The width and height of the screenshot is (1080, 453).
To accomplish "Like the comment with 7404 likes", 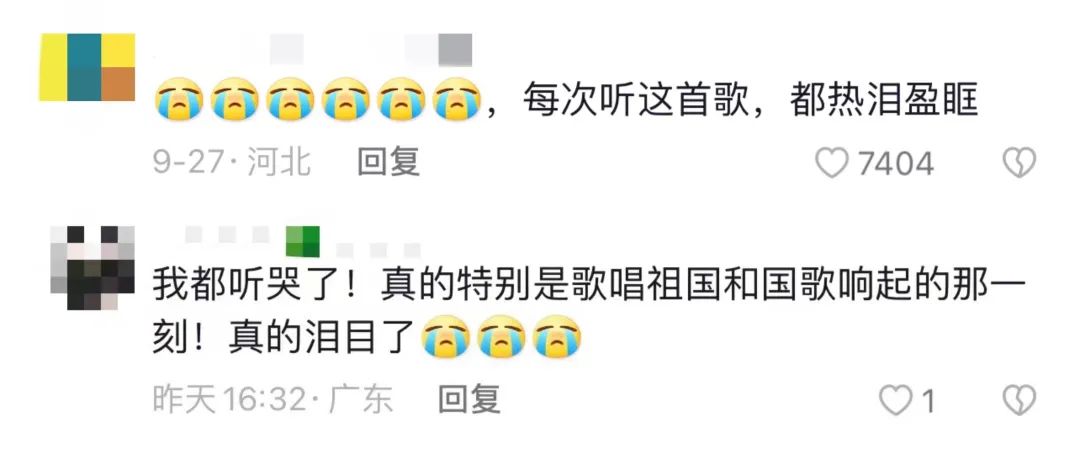I will (831, 164).
